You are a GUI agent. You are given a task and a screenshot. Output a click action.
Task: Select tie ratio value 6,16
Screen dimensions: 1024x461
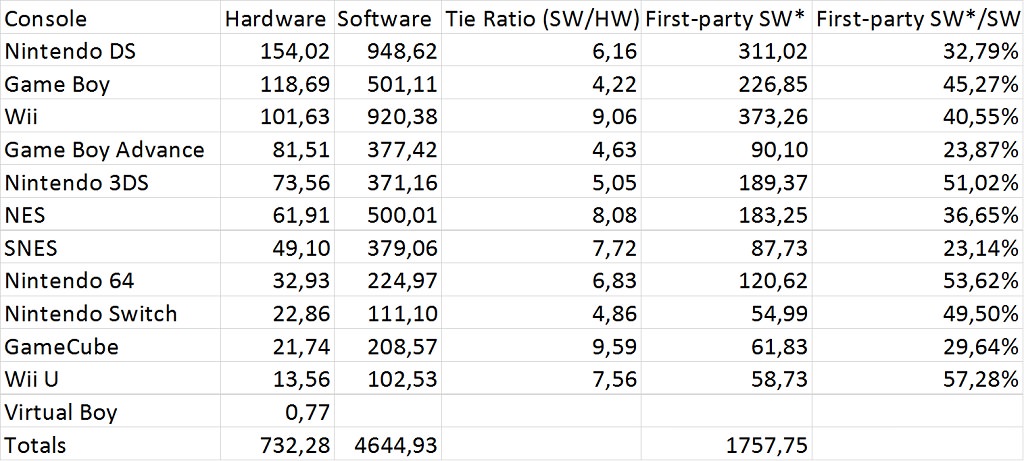tap(539, 50)
